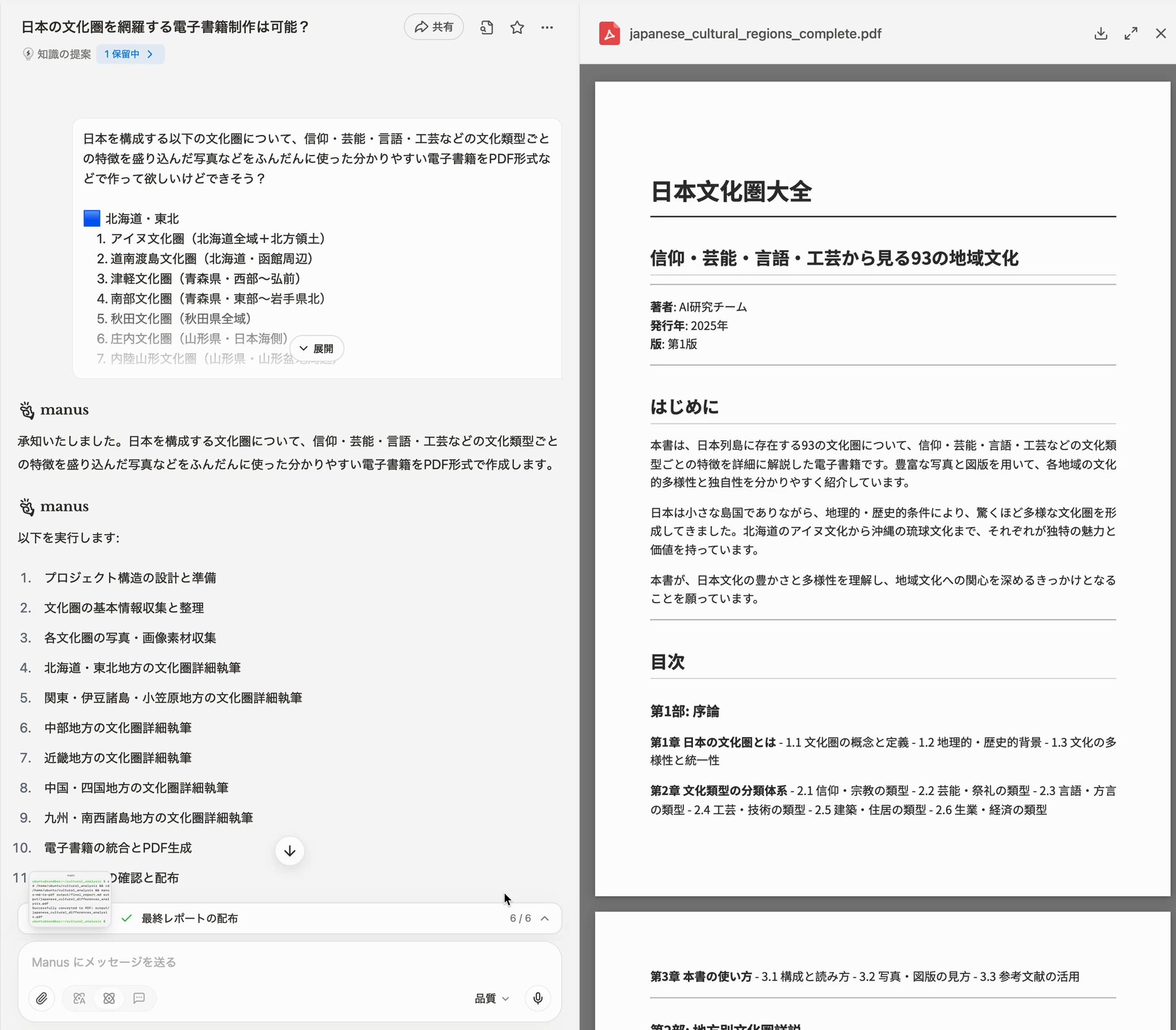This screenshot has height=1030, width=1176.
Task: Expand the user message with 展開
Action: [317, 349]
